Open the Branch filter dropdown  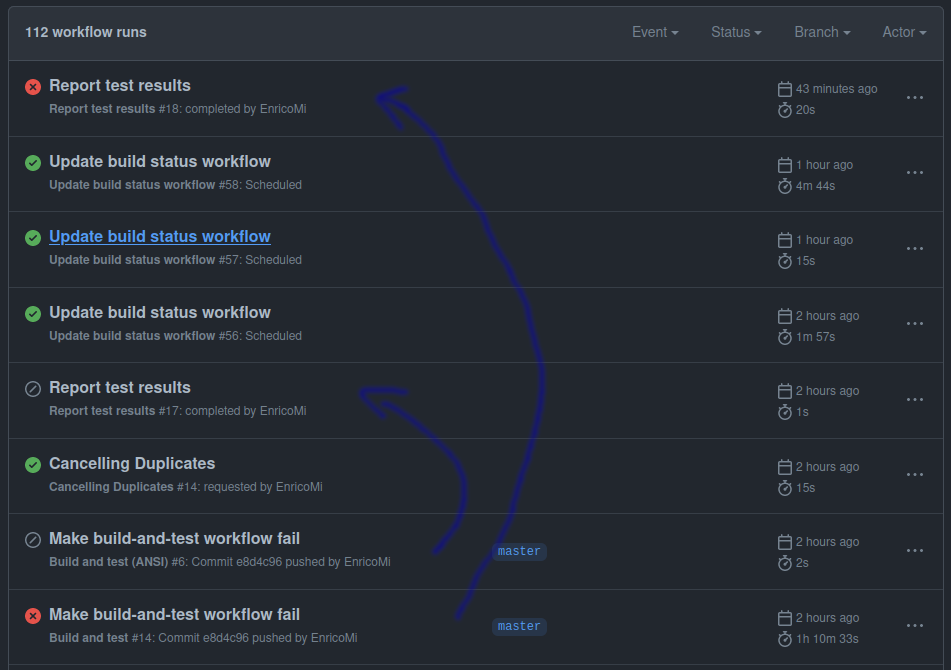coord(822,32)
